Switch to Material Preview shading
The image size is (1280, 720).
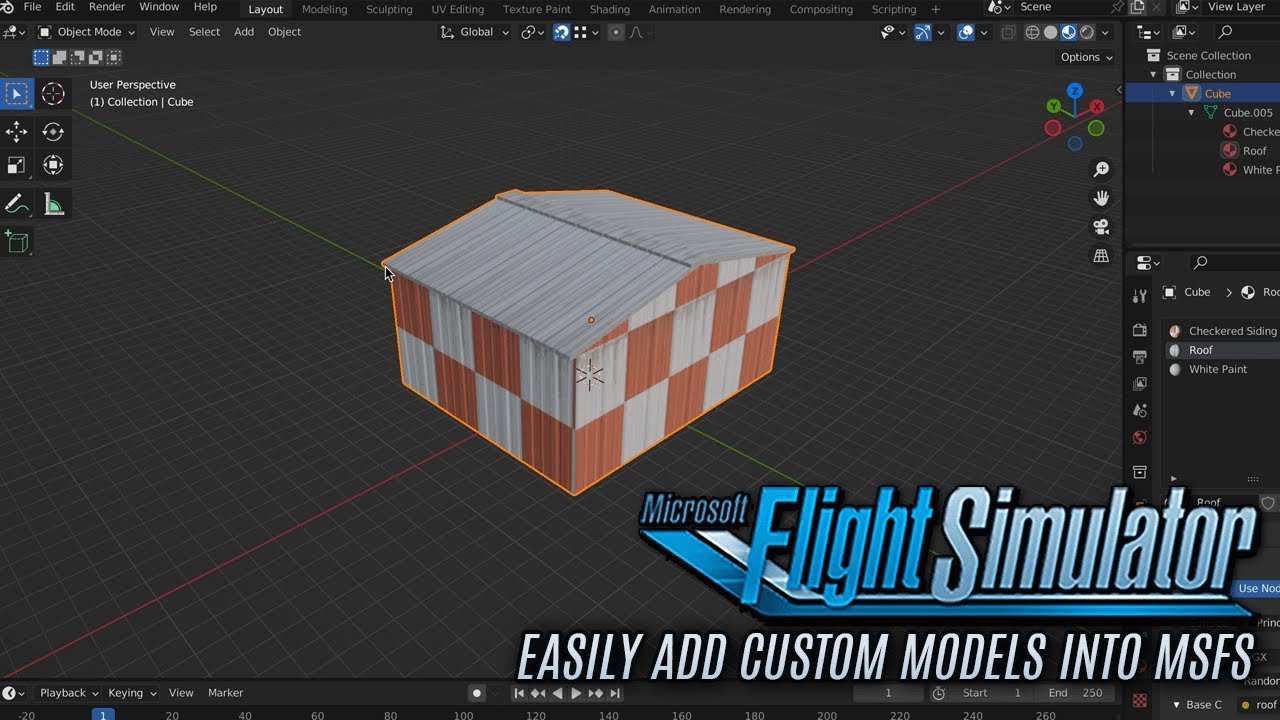click(x=1068, y=32)
